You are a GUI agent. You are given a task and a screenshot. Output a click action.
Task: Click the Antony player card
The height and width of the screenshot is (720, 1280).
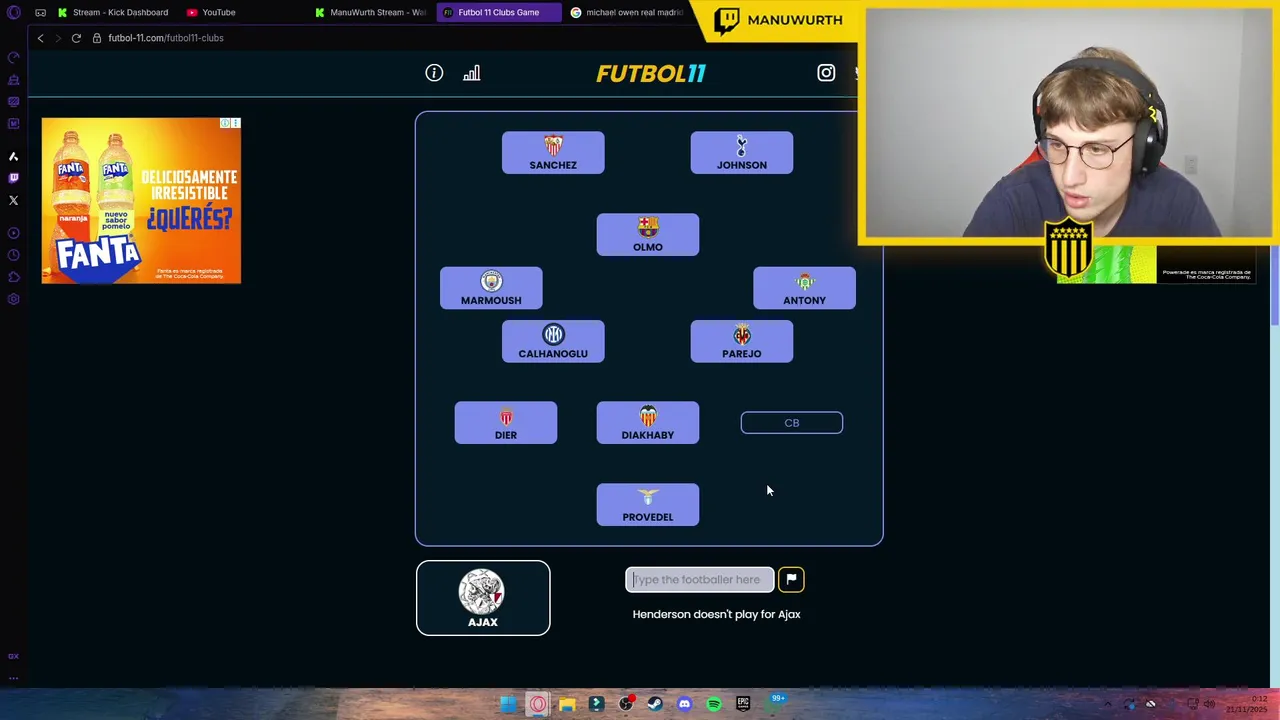coord(804,288)
